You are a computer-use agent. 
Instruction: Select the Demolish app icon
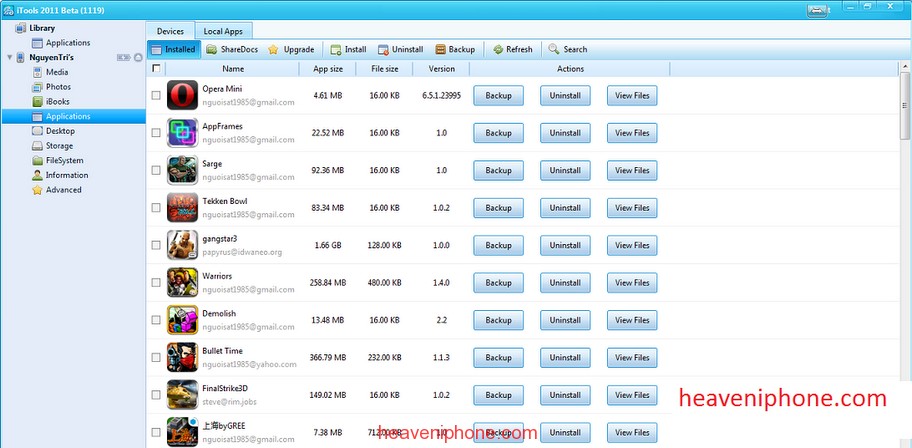point(182,320)
